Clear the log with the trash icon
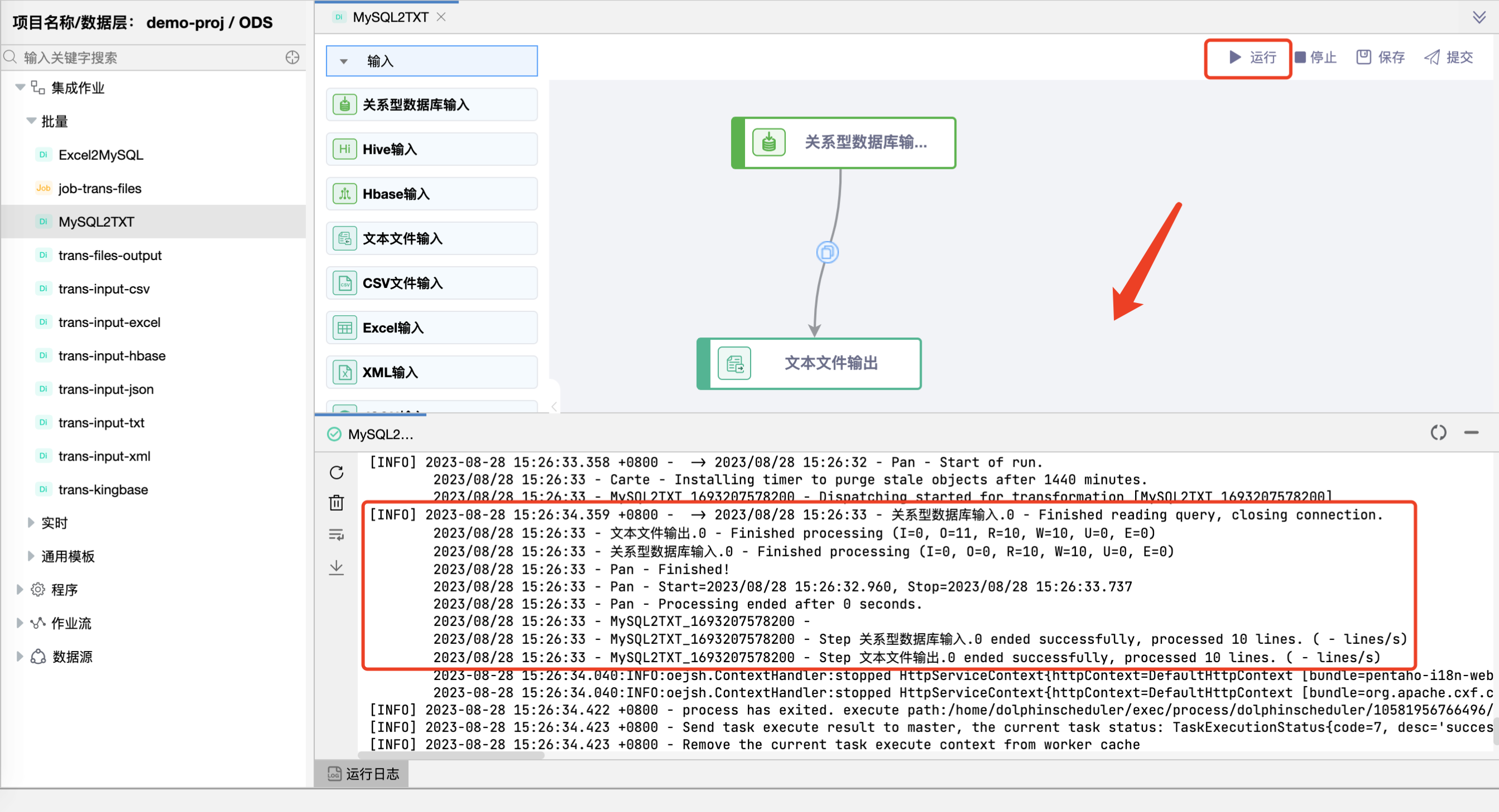The width and height of the screenshot is (1499, 812). click(x=337, y=503)
